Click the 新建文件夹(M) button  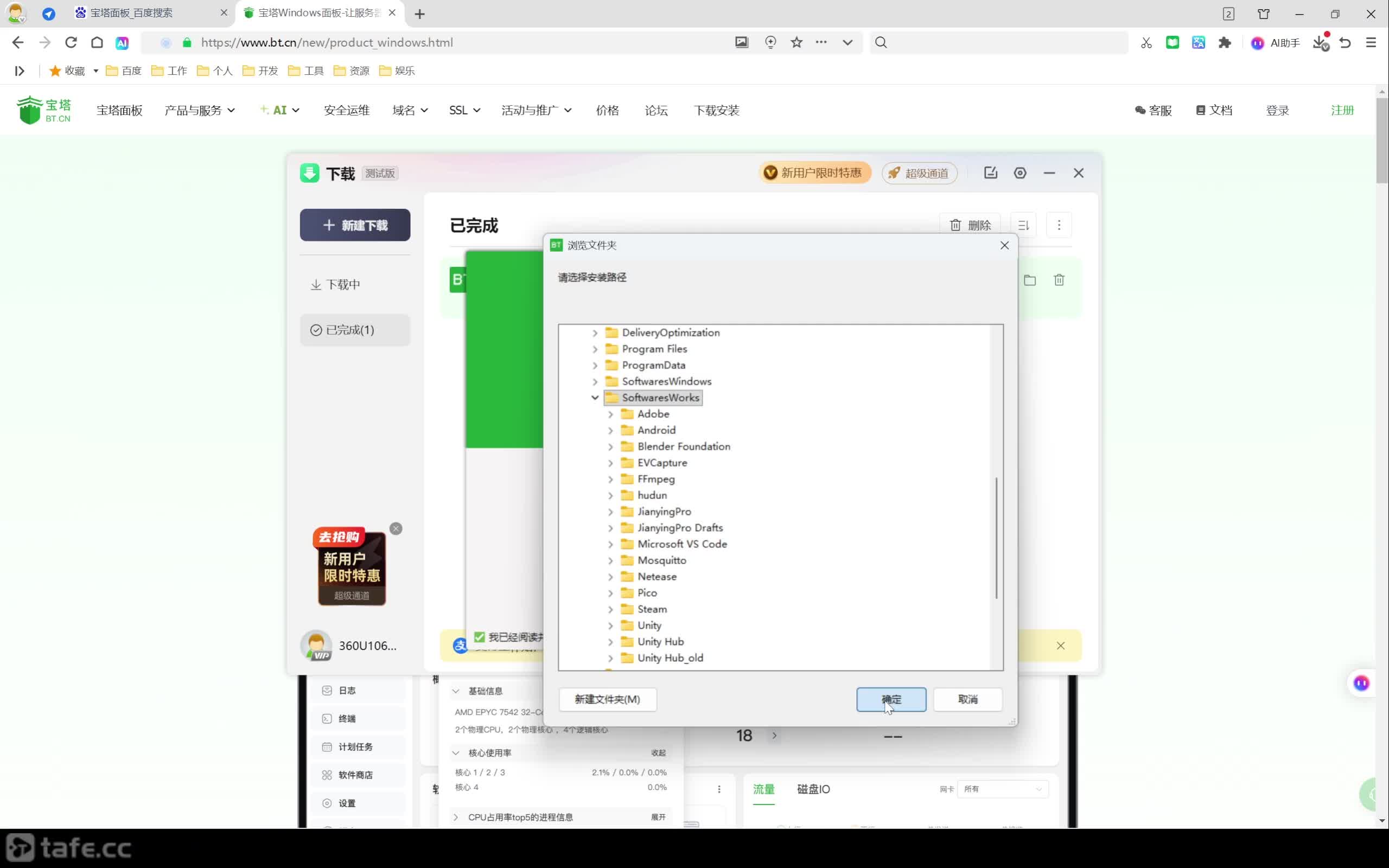[607, 699]
